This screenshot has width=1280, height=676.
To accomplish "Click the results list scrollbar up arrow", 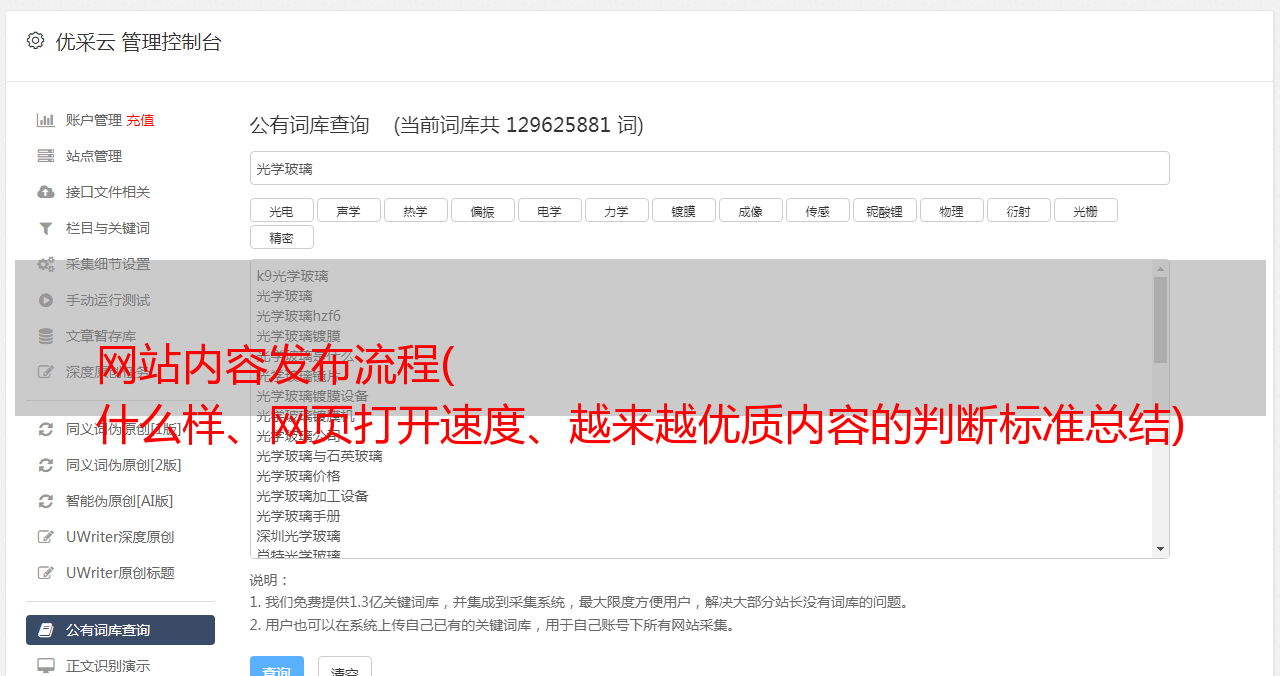I will [1160, 268].
